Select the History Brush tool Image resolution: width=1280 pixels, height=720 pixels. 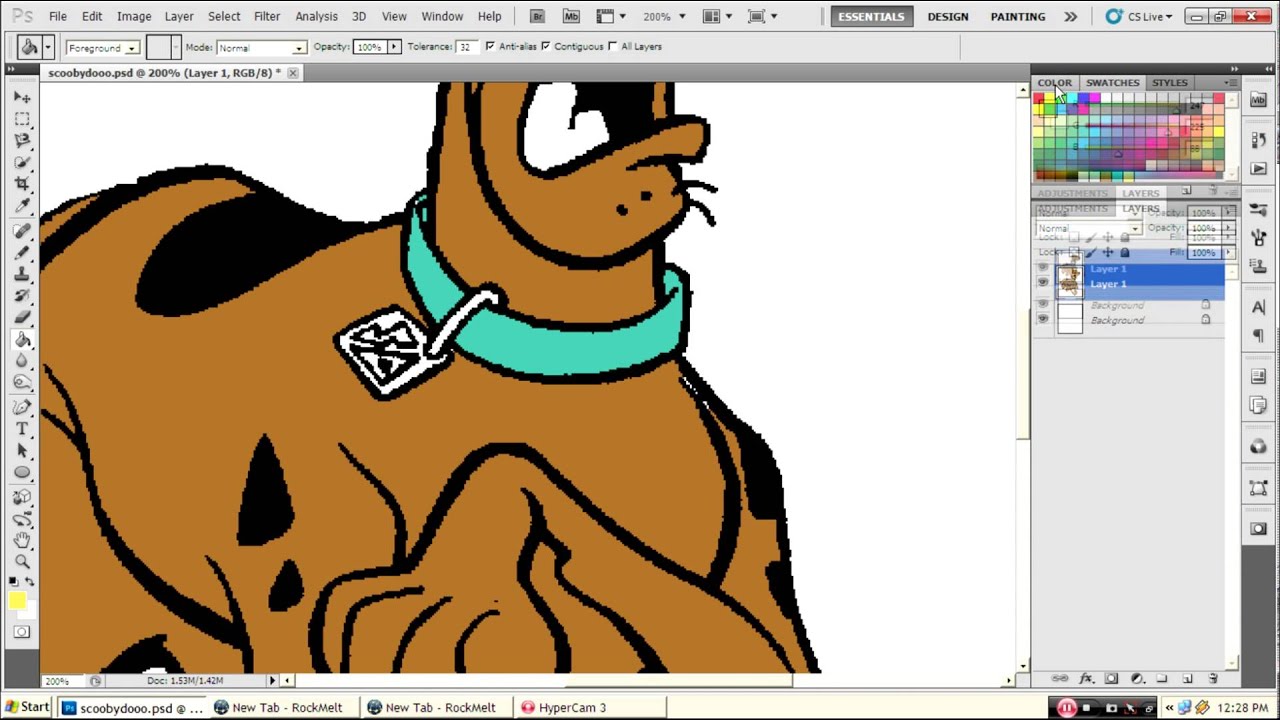pyautogui.click(x=22, y=297)
